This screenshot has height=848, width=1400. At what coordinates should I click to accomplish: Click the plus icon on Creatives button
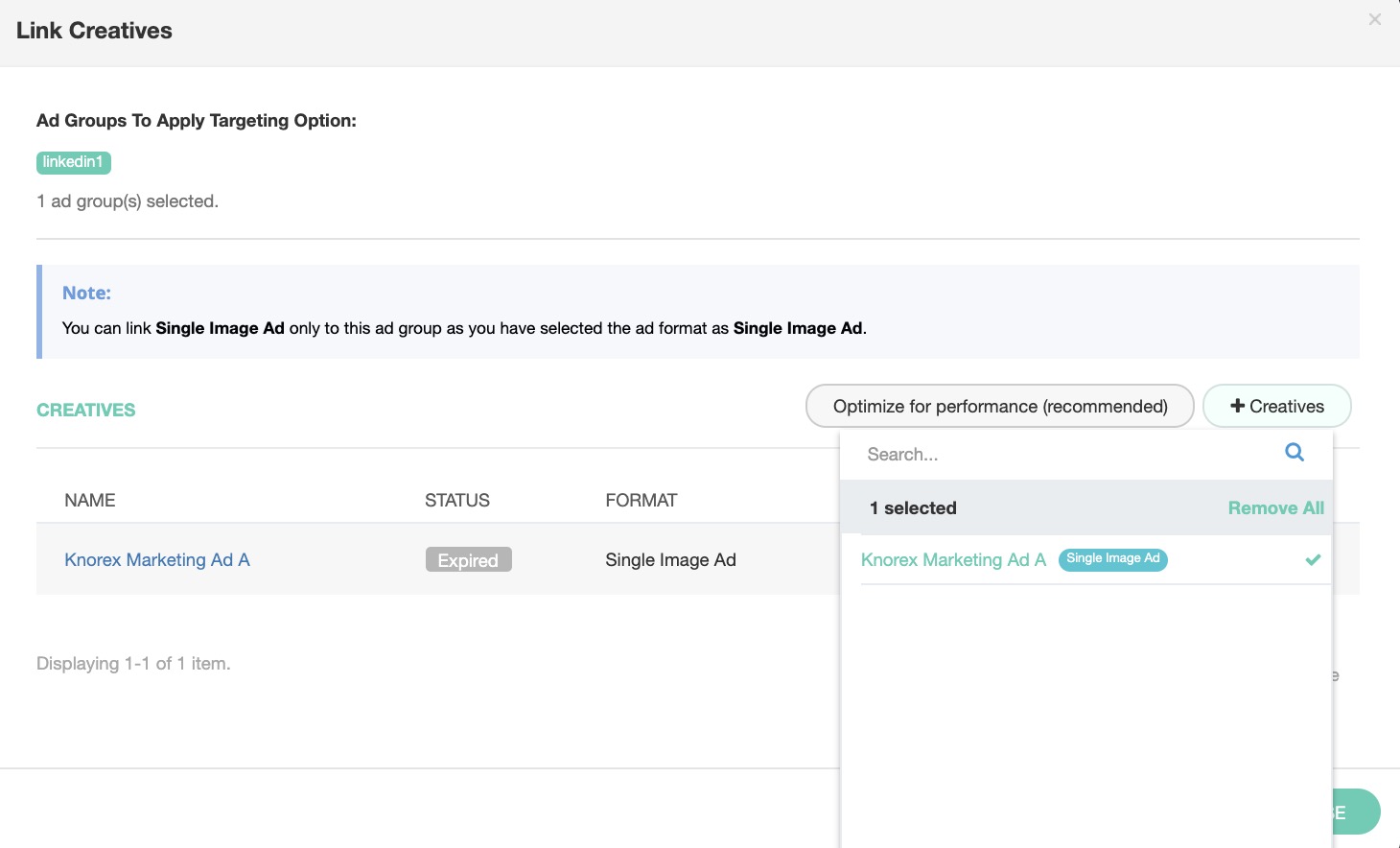(x=1237, y=406)
